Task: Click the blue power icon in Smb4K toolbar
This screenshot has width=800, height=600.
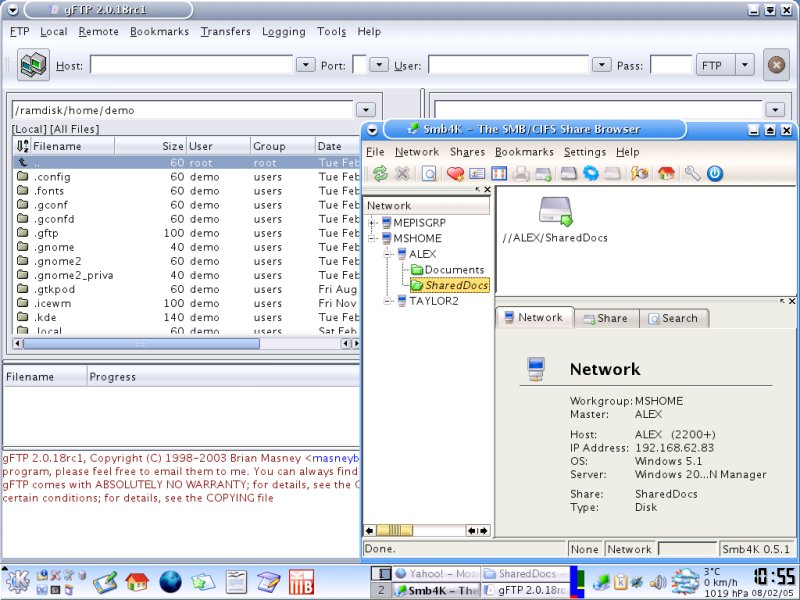Action: tap(714, 174)
